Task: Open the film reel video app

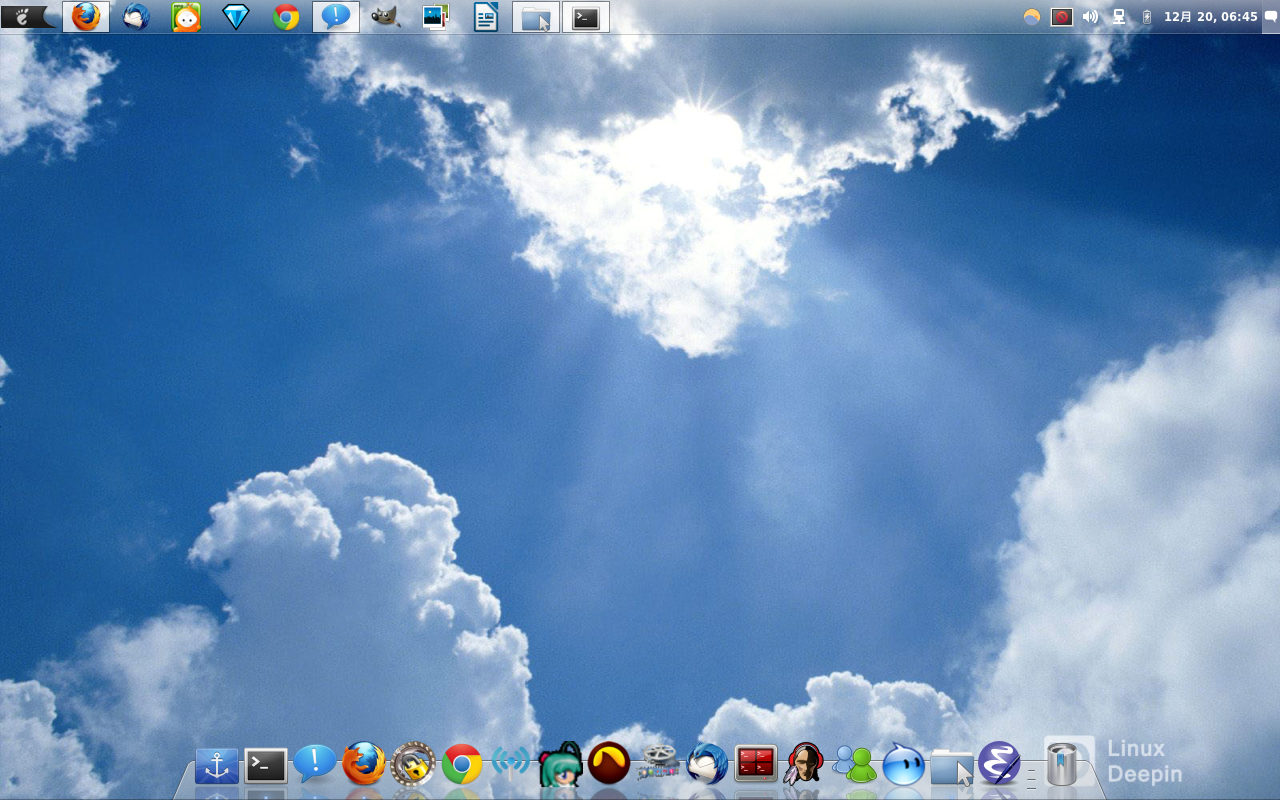Action: (x=658, y=764)
